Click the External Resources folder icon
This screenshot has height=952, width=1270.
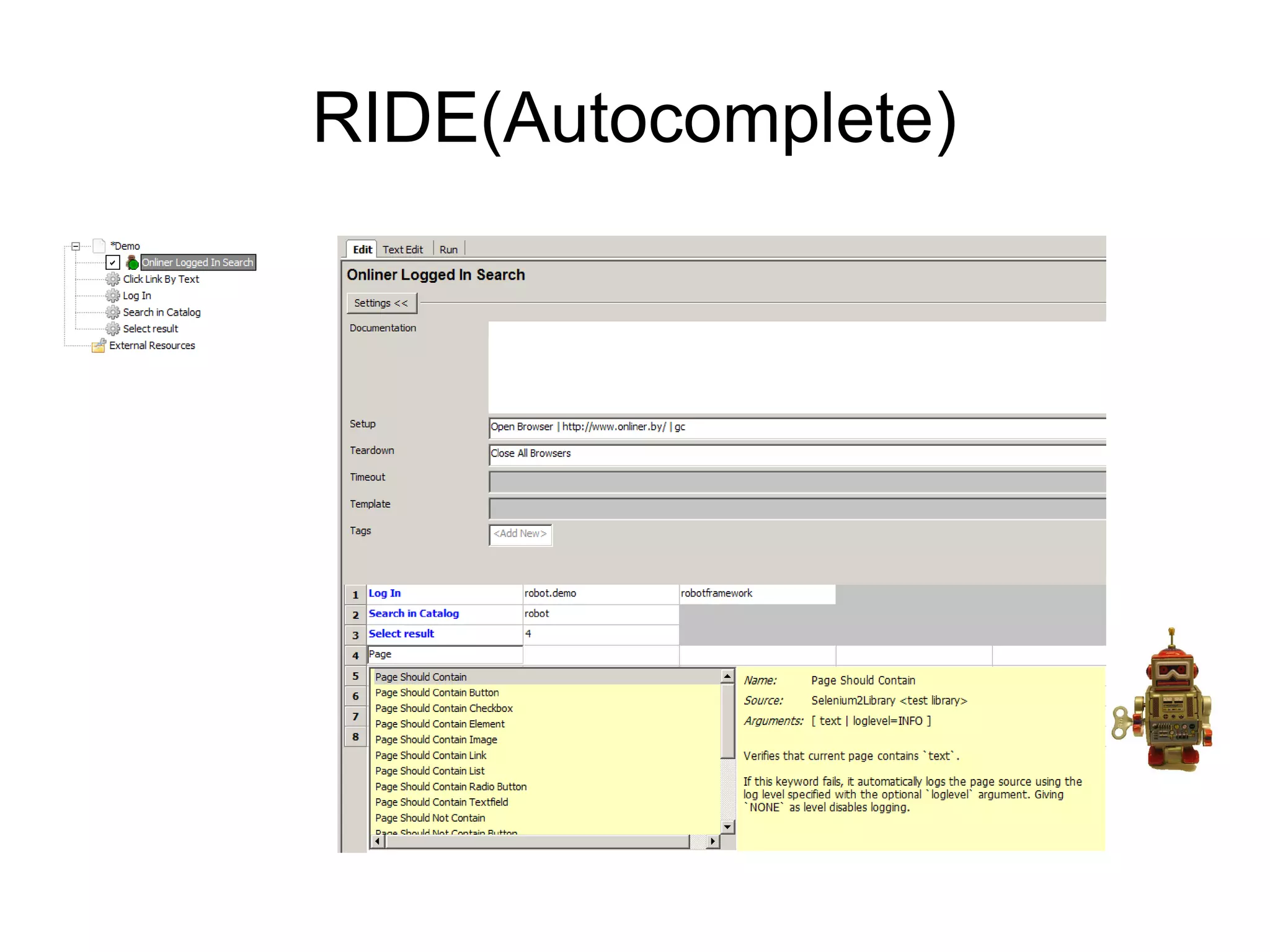99,345
